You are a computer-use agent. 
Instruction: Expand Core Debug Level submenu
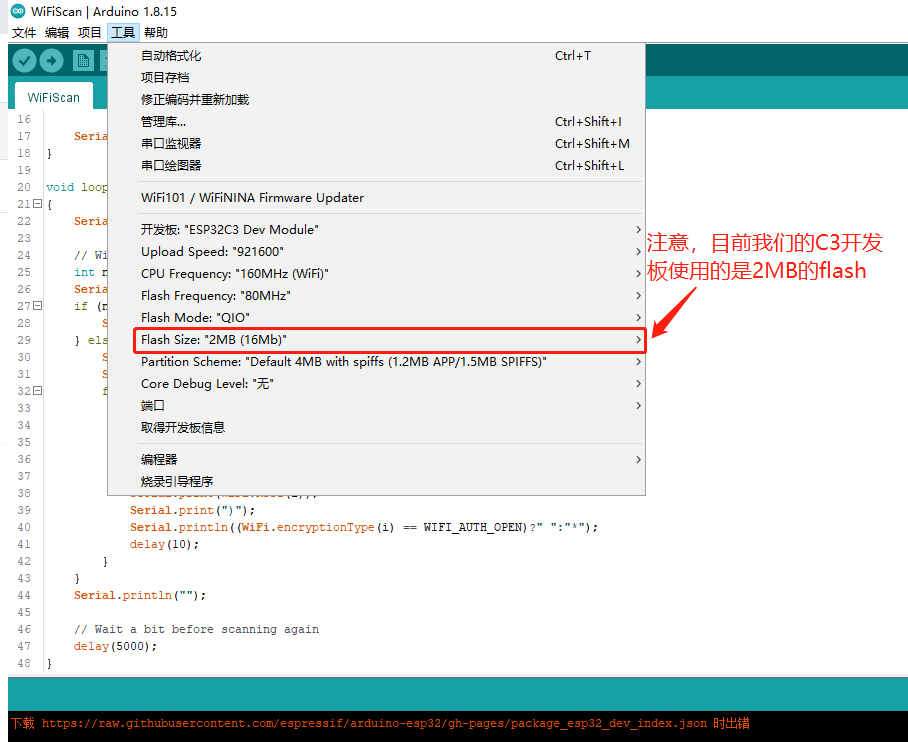coord(376,383)
